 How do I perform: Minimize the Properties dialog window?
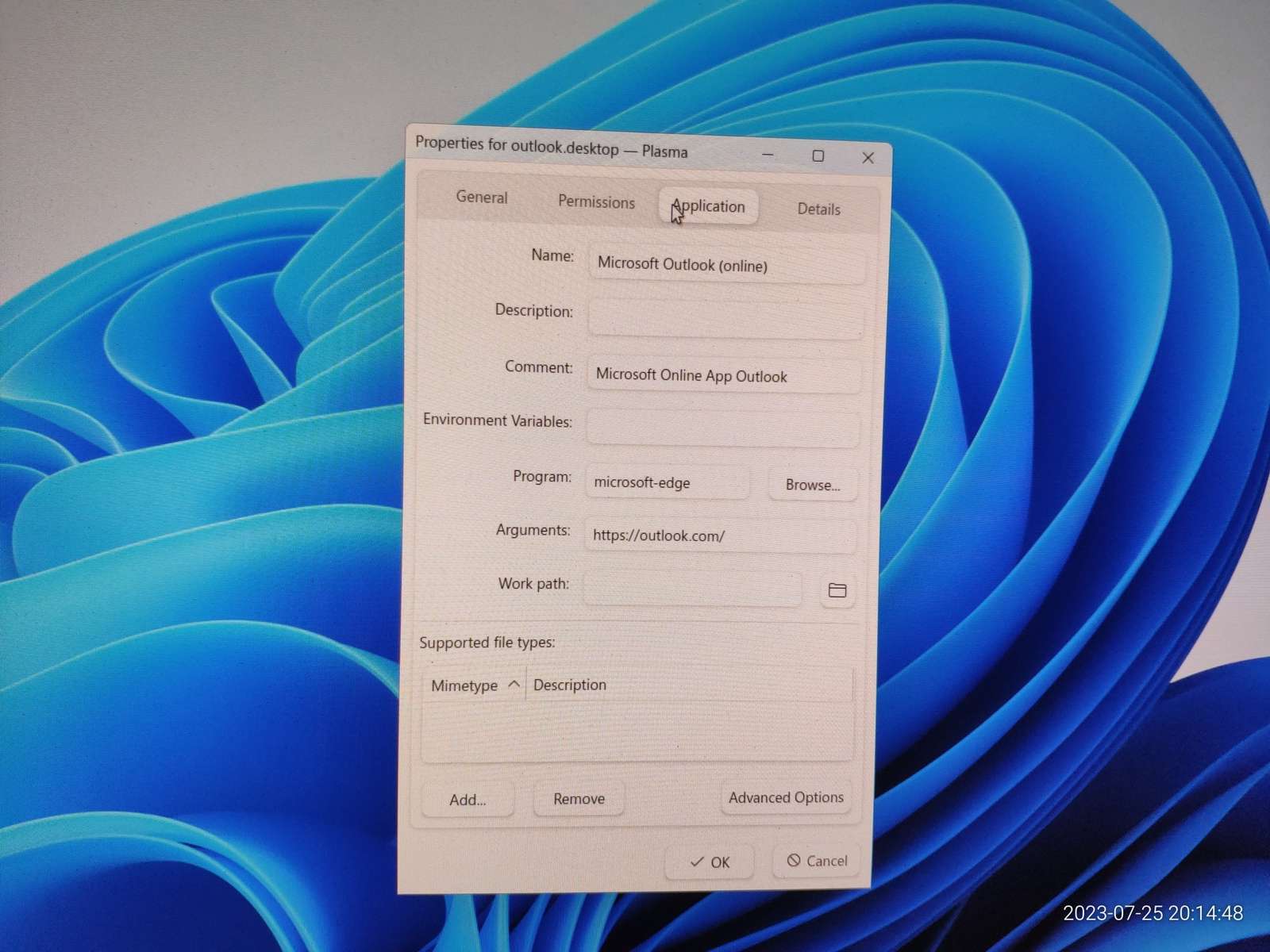768,155
